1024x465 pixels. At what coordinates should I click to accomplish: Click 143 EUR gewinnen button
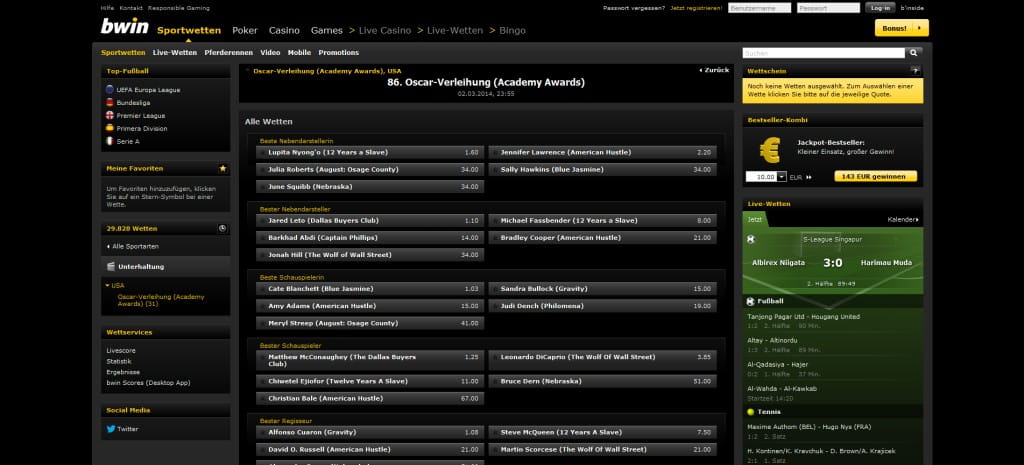875,176
